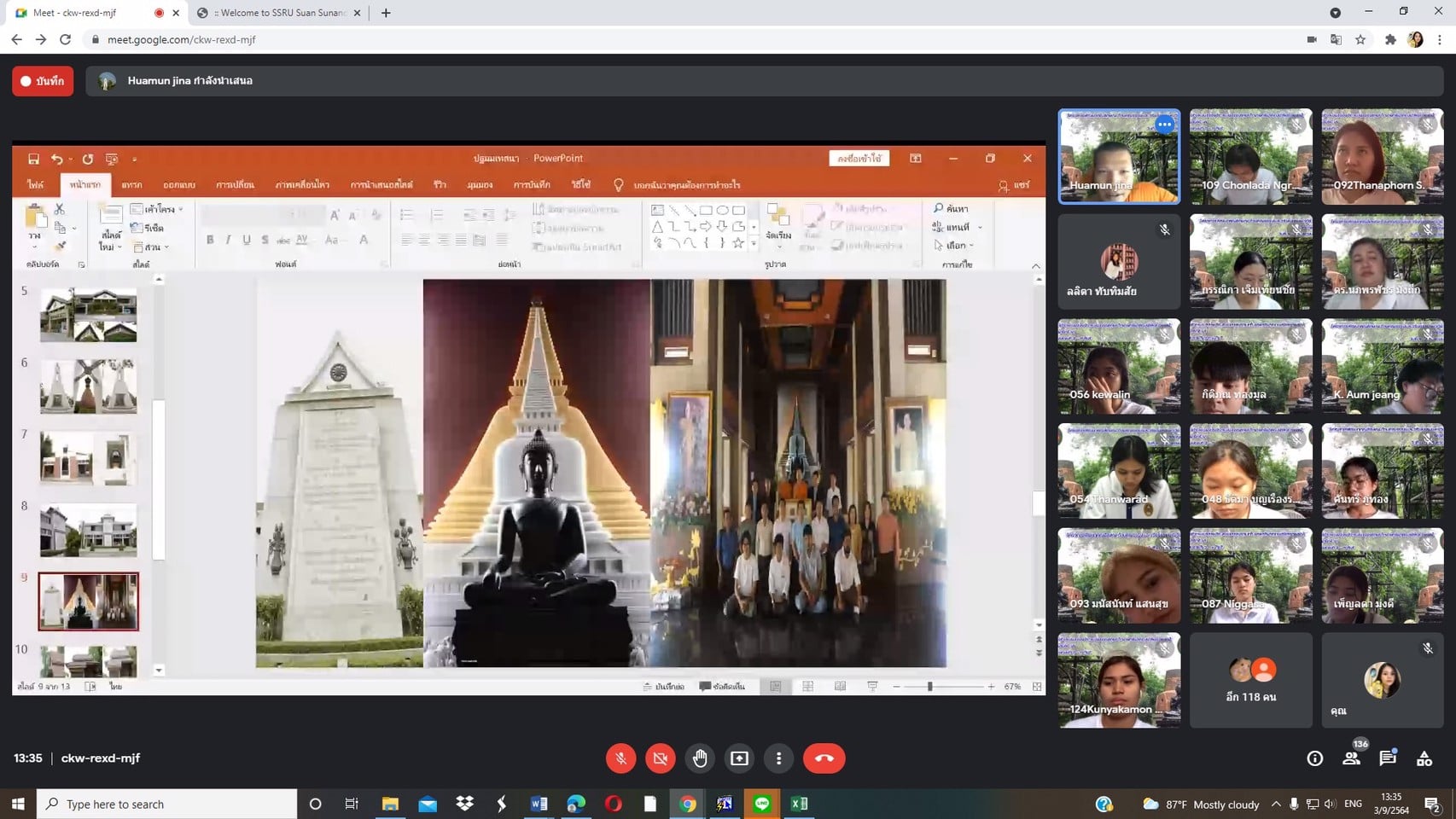
Task: Open the meeting details info icon
Action: tap(1314, 758)
